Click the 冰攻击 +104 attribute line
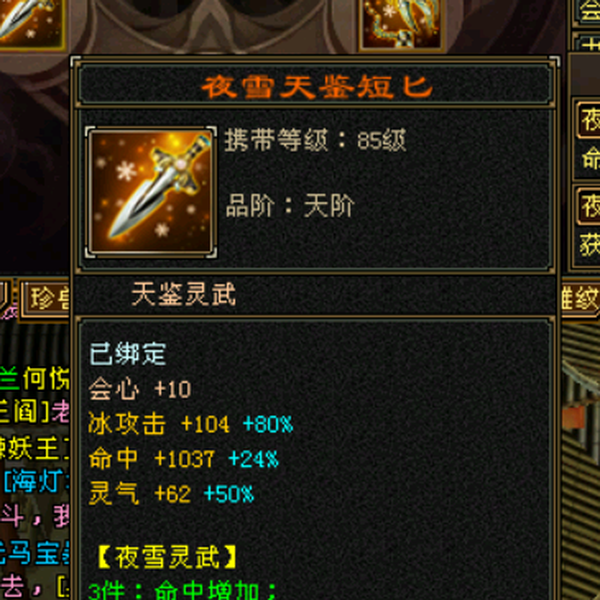Image resolution: width=600 pixels, height=600 pixels. (x=191, y=424)
